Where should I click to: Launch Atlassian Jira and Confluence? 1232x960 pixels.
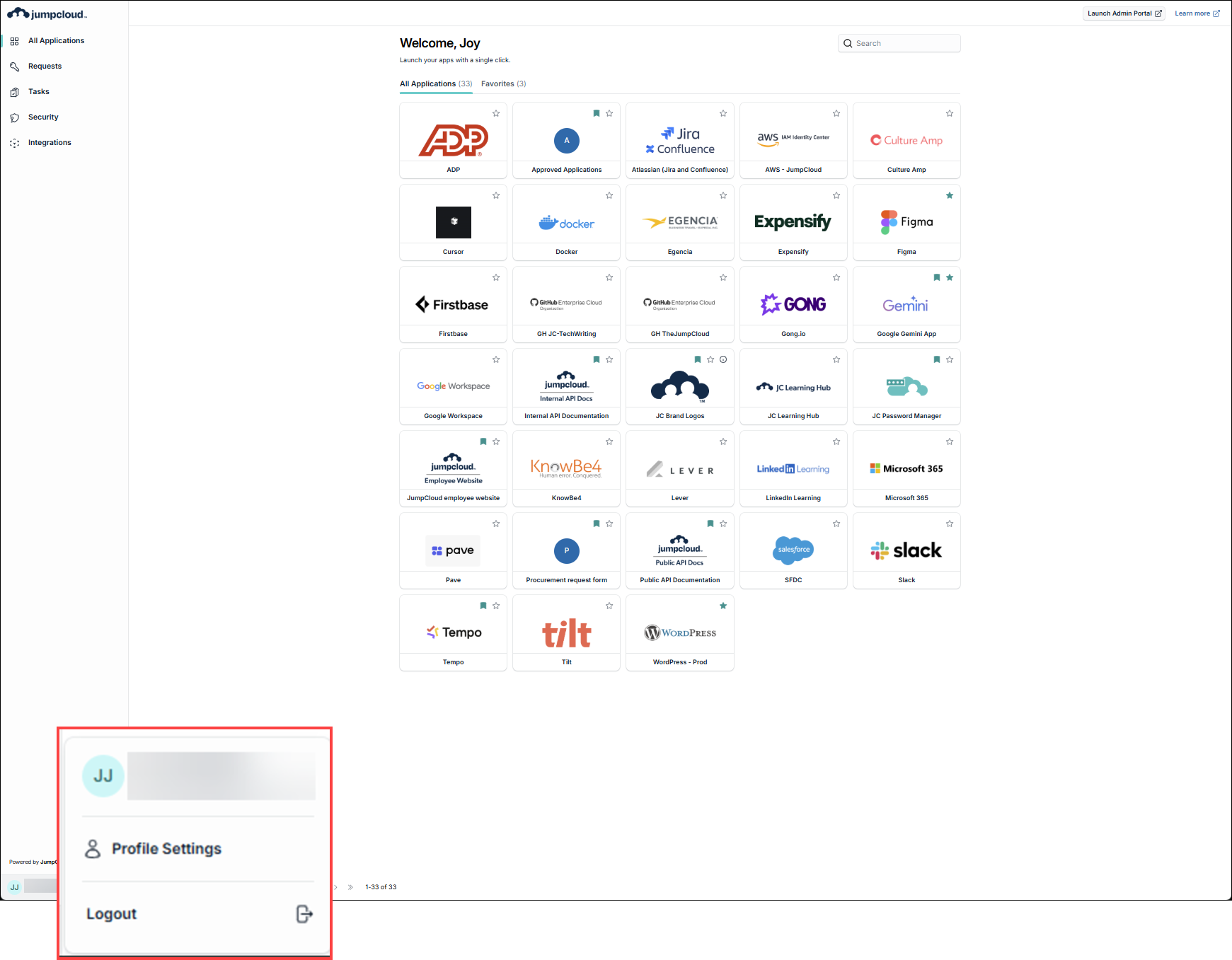click(x=680, y=141)
